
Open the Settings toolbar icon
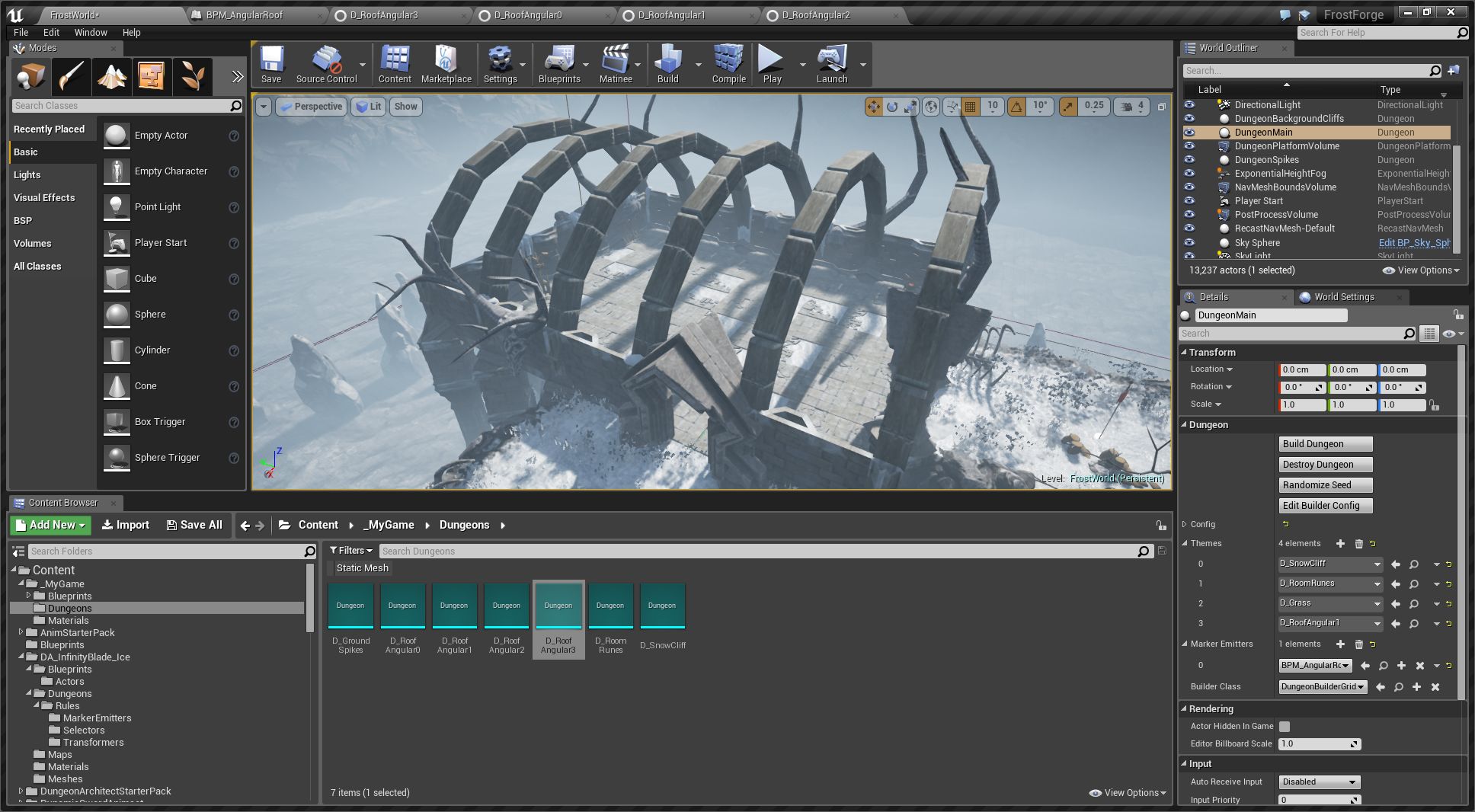coord(500,64)
